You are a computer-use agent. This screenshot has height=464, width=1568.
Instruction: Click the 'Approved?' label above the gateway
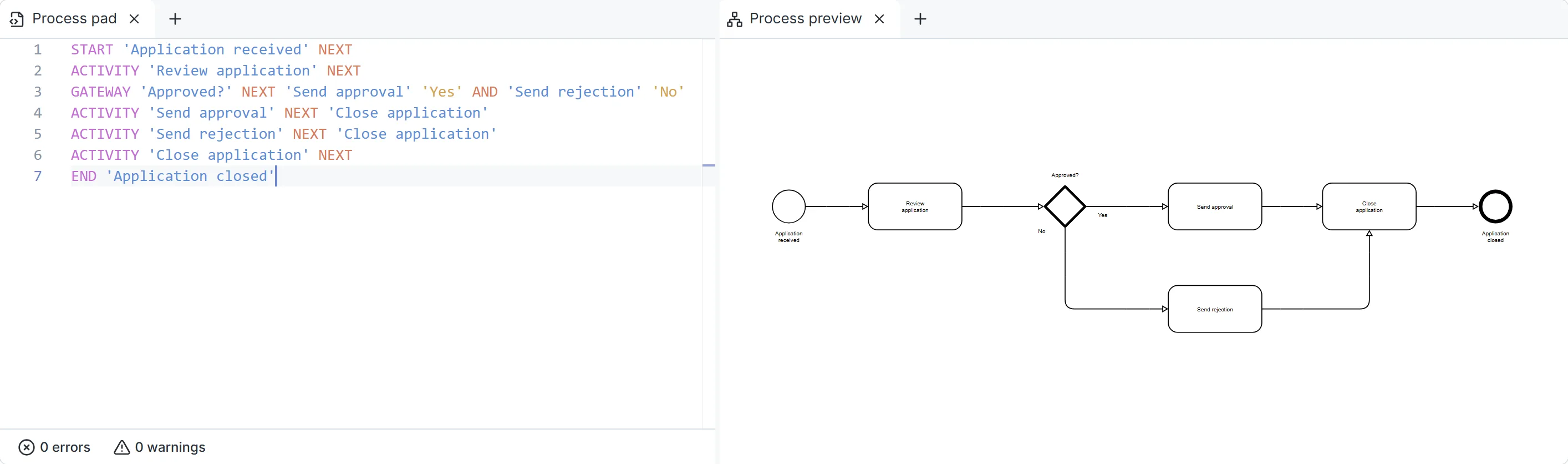click(1065, 175)
